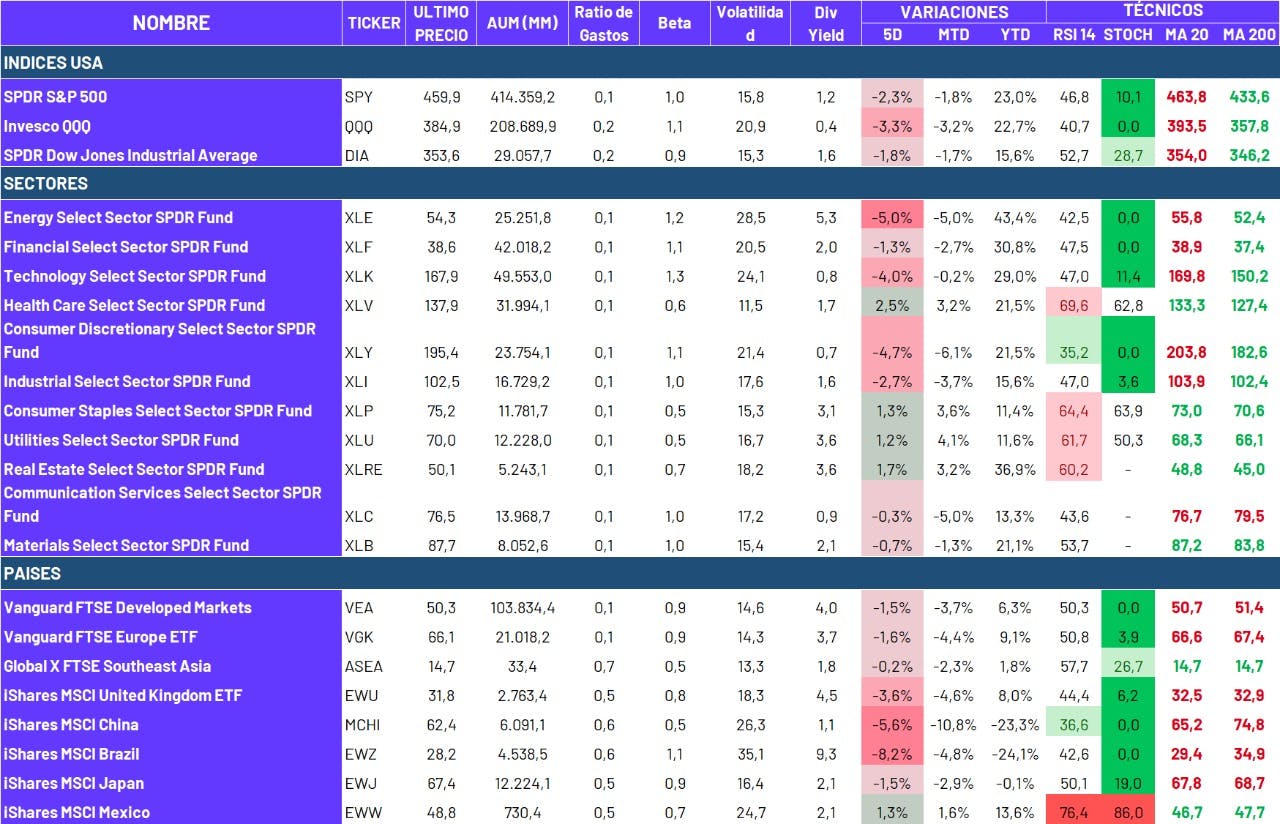Click Vanguard FTSE Developed Markets name
Viewport: 1280px width, 824px height.
128,607
